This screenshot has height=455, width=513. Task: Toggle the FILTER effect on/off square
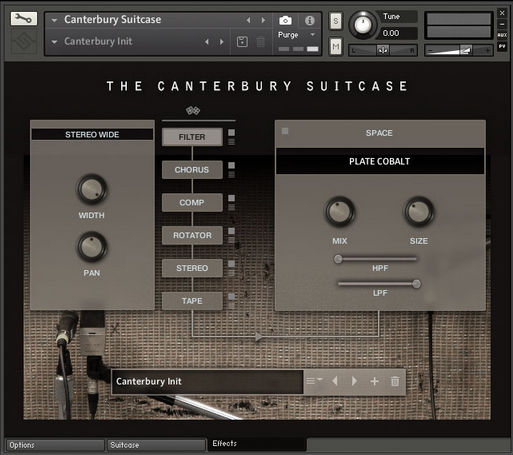point(231,133)
